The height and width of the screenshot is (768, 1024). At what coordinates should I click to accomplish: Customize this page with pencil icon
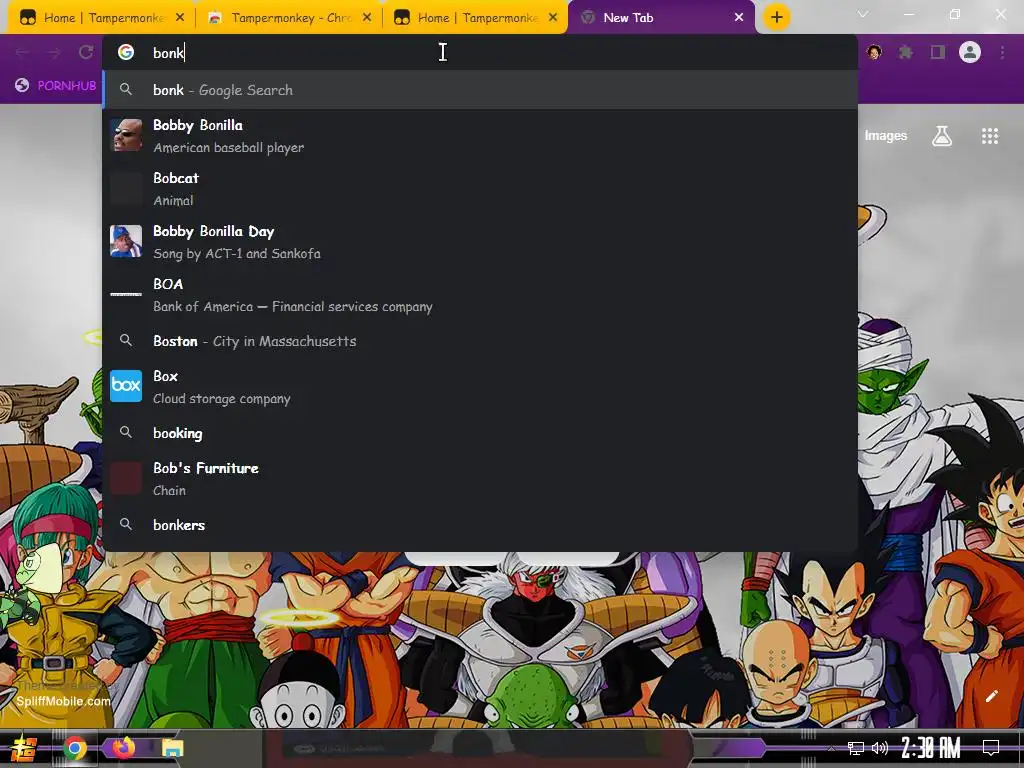pyautogui.click(x=991, y=696)
